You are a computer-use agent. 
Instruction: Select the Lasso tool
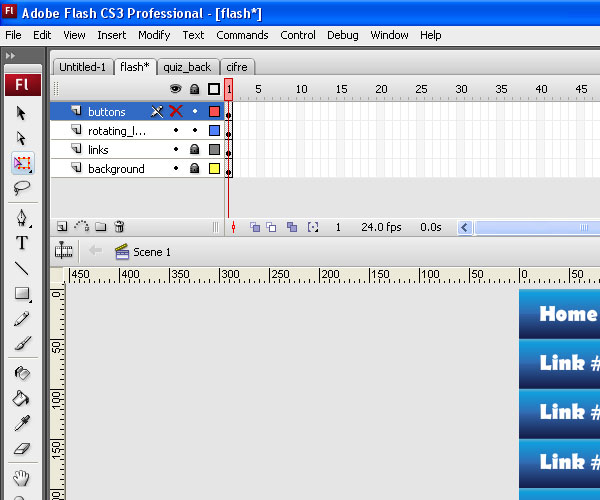coord(22,188)
